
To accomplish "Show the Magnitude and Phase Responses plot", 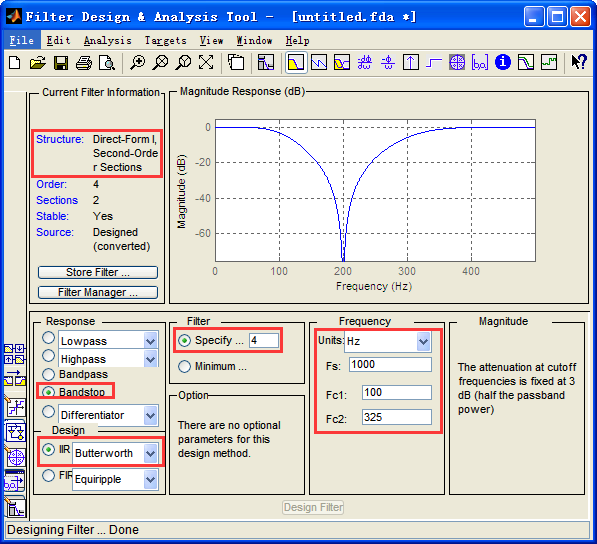I will point(342,62).
